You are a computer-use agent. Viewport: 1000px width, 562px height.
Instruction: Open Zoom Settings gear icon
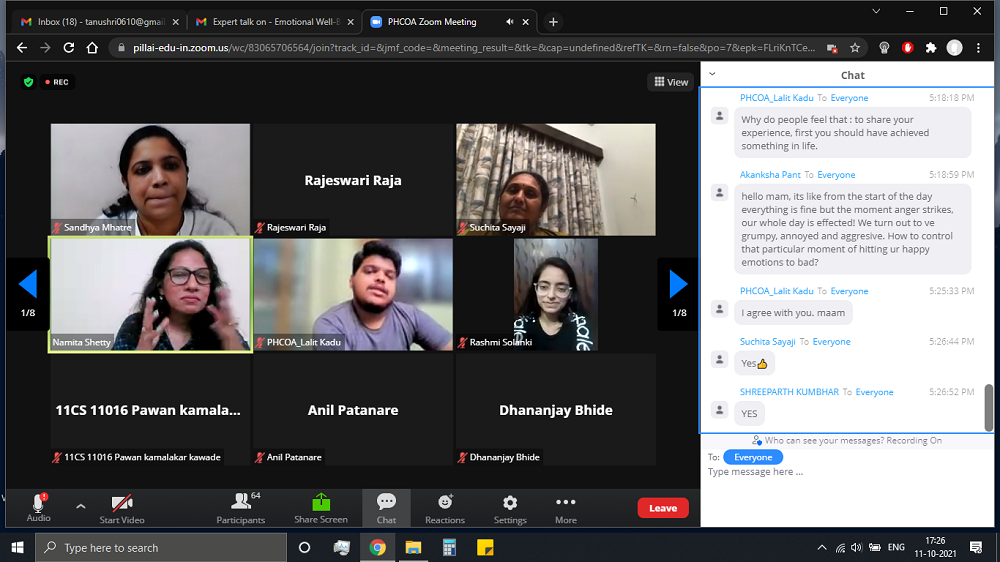coord(510,502)
